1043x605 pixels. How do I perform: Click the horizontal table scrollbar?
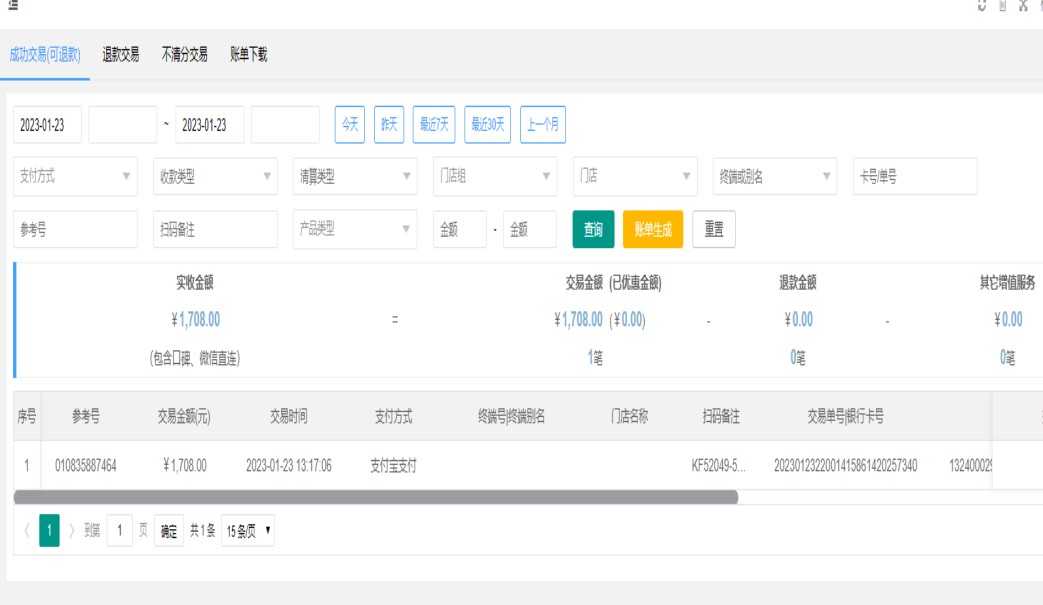click(x=376, y=497)
